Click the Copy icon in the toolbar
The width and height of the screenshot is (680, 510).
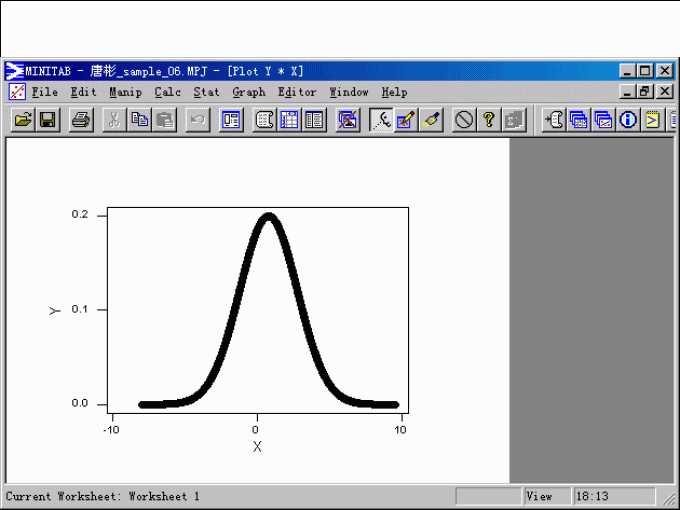click(x=140, y=120)
